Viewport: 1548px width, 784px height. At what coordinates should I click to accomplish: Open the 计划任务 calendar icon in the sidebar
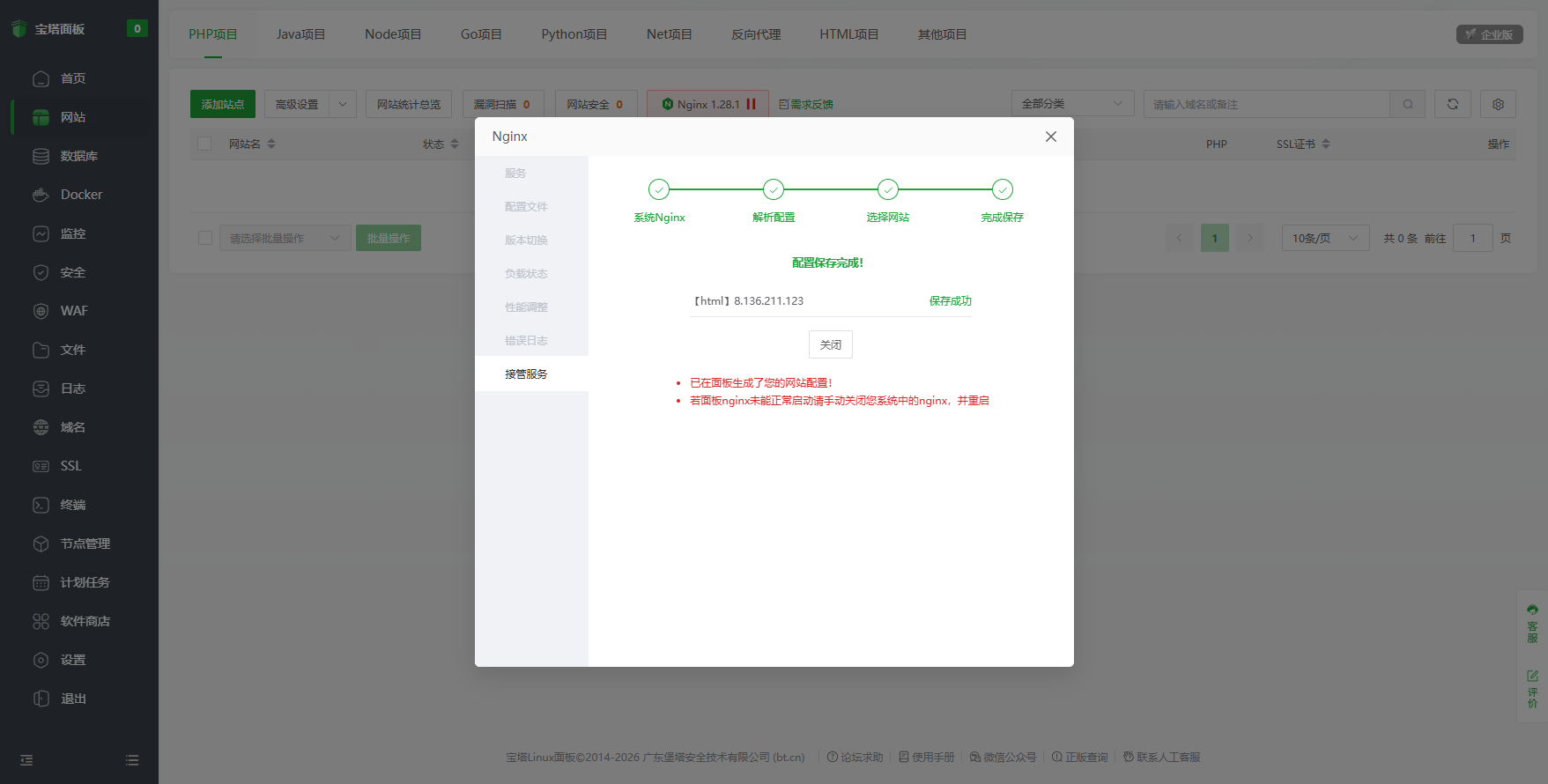pos(41,582)
